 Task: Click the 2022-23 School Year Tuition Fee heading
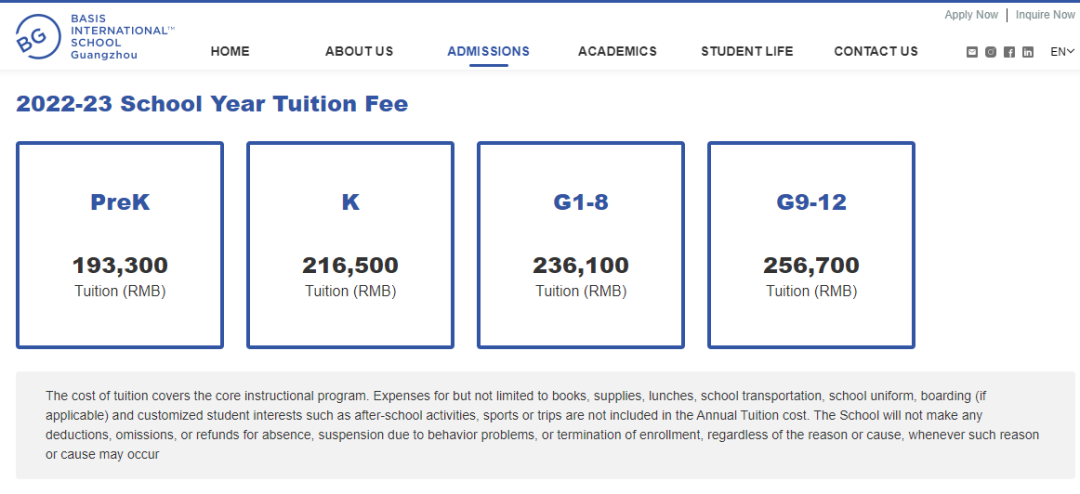point(212,104)
